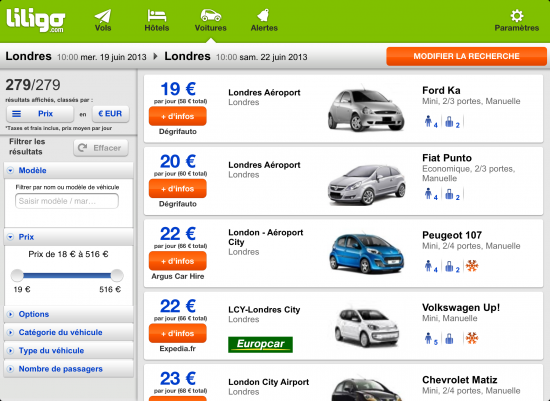Click + d'infos for Ford Ka
Image resolution: width=550 pixels, height=401 pixels.
(x=177, y=116)
